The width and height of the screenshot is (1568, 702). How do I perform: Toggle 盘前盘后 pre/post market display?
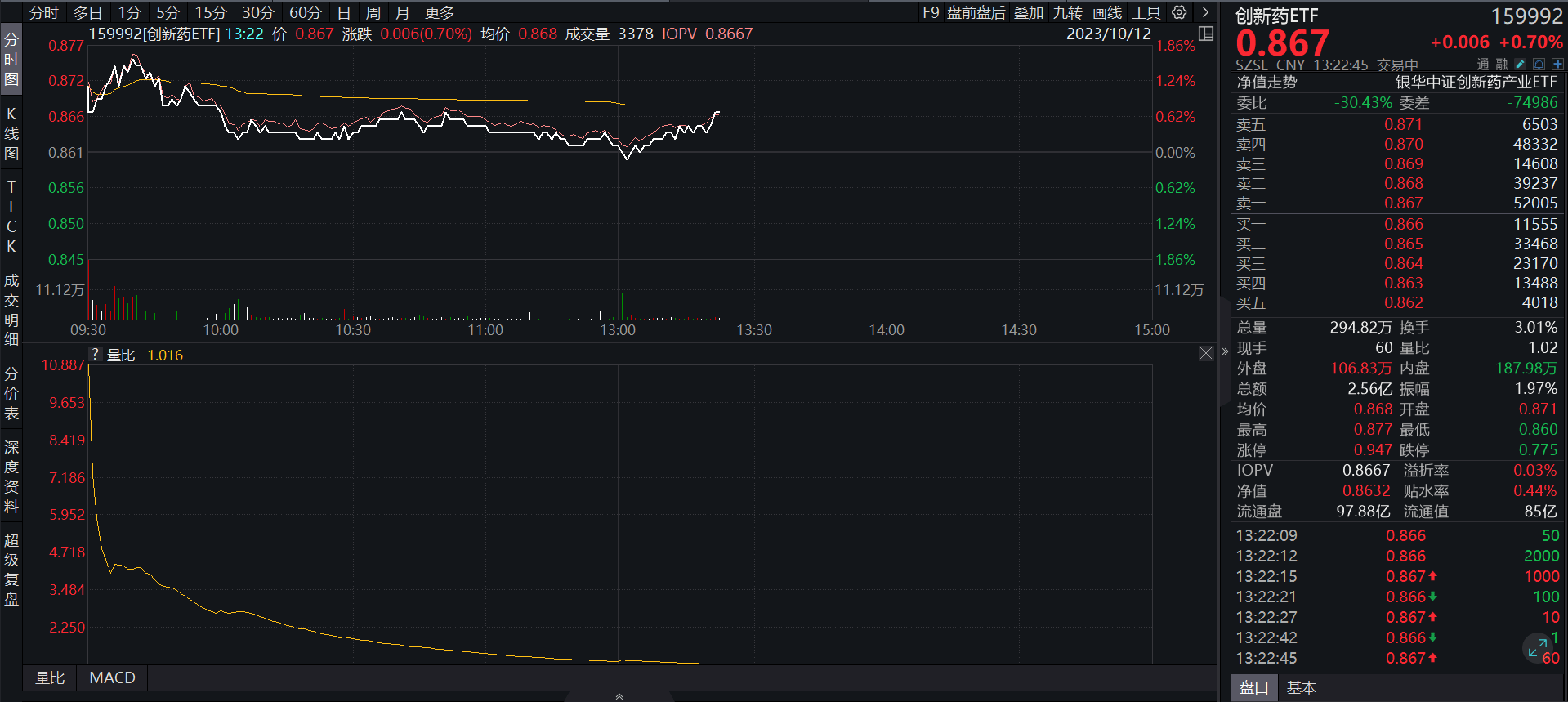976,12
